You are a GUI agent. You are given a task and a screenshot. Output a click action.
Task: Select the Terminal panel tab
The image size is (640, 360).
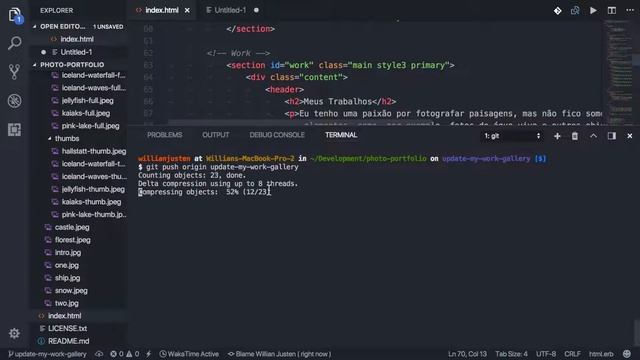click(341, 135)
